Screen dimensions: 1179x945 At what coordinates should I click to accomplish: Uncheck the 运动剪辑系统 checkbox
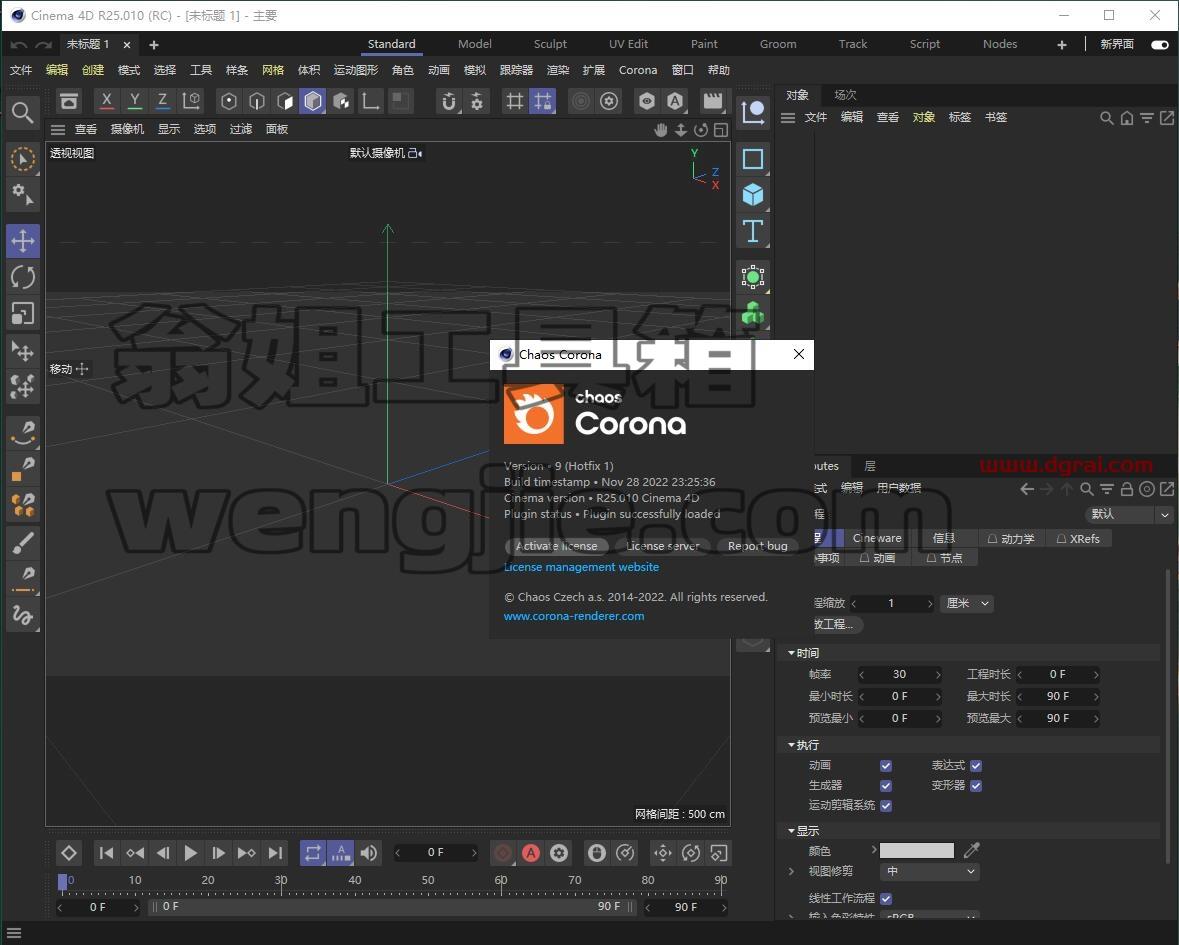[x=886, y=806]
